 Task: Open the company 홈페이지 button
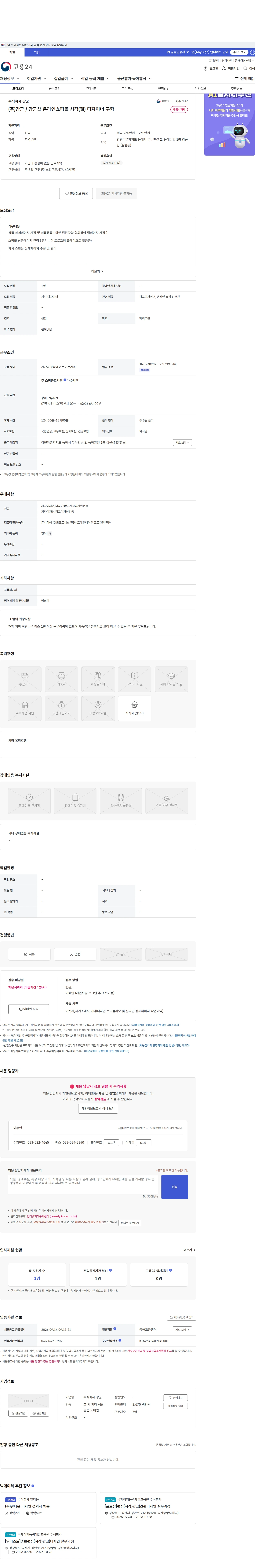pyautogui.click(x=176, y=1397)
